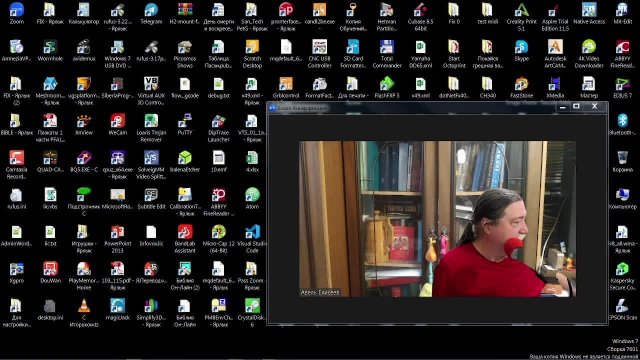Click the VLC cone icon
The height and width of the screenshot is (360, 640).
[84, 312]
